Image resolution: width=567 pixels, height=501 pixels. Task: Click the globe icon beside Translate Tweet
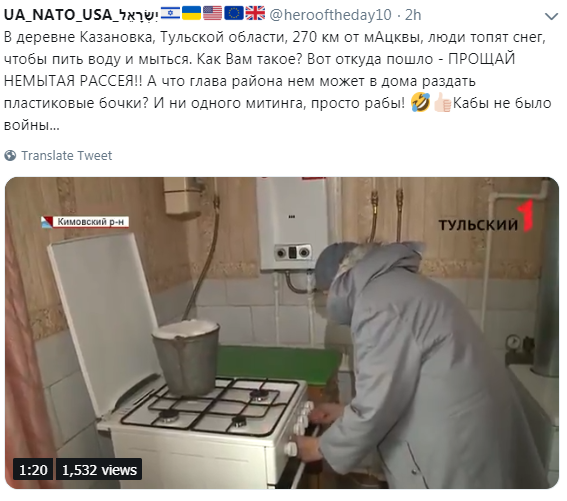[10, 156]
